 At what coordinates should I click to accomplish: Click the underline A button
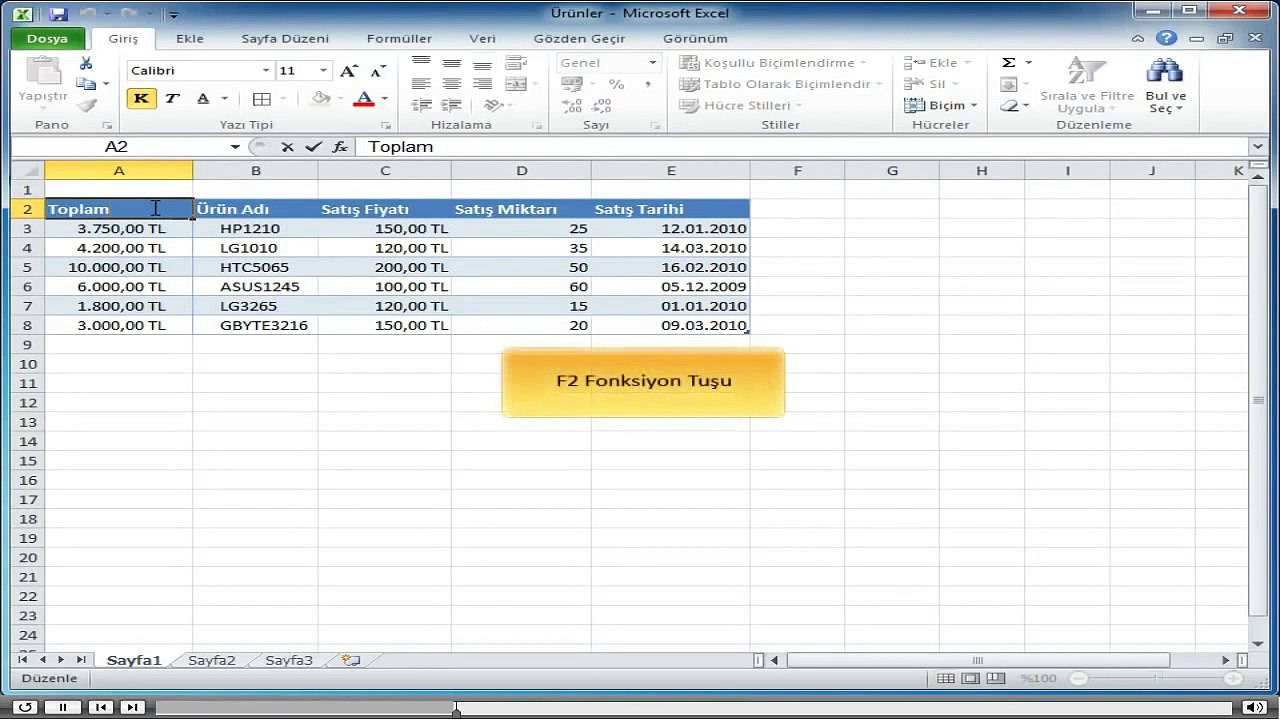203,99
